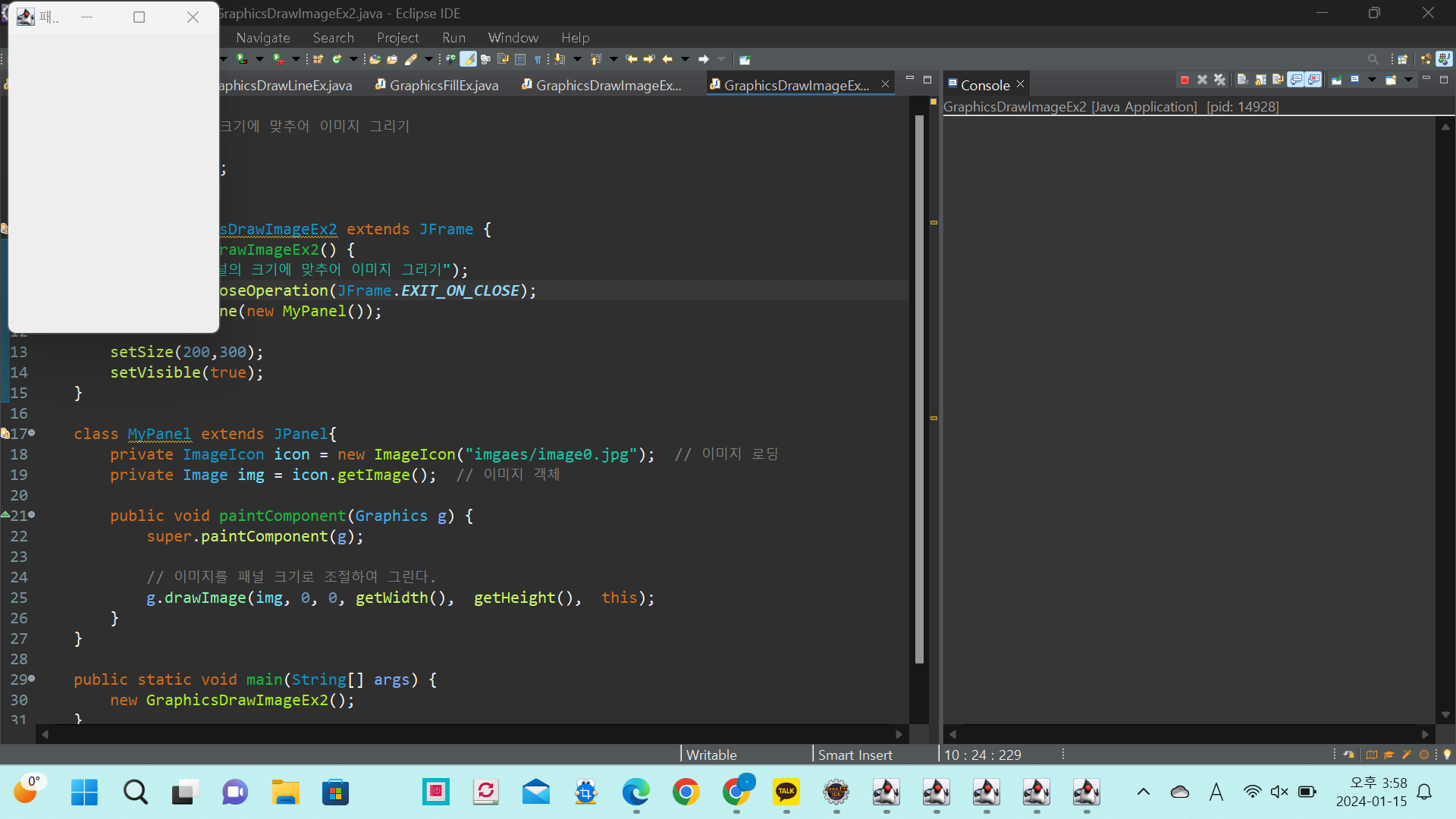1456x819 pixels.
Task: Toggle Show Console on standard output change
Action: click(x=1296, y=80)
